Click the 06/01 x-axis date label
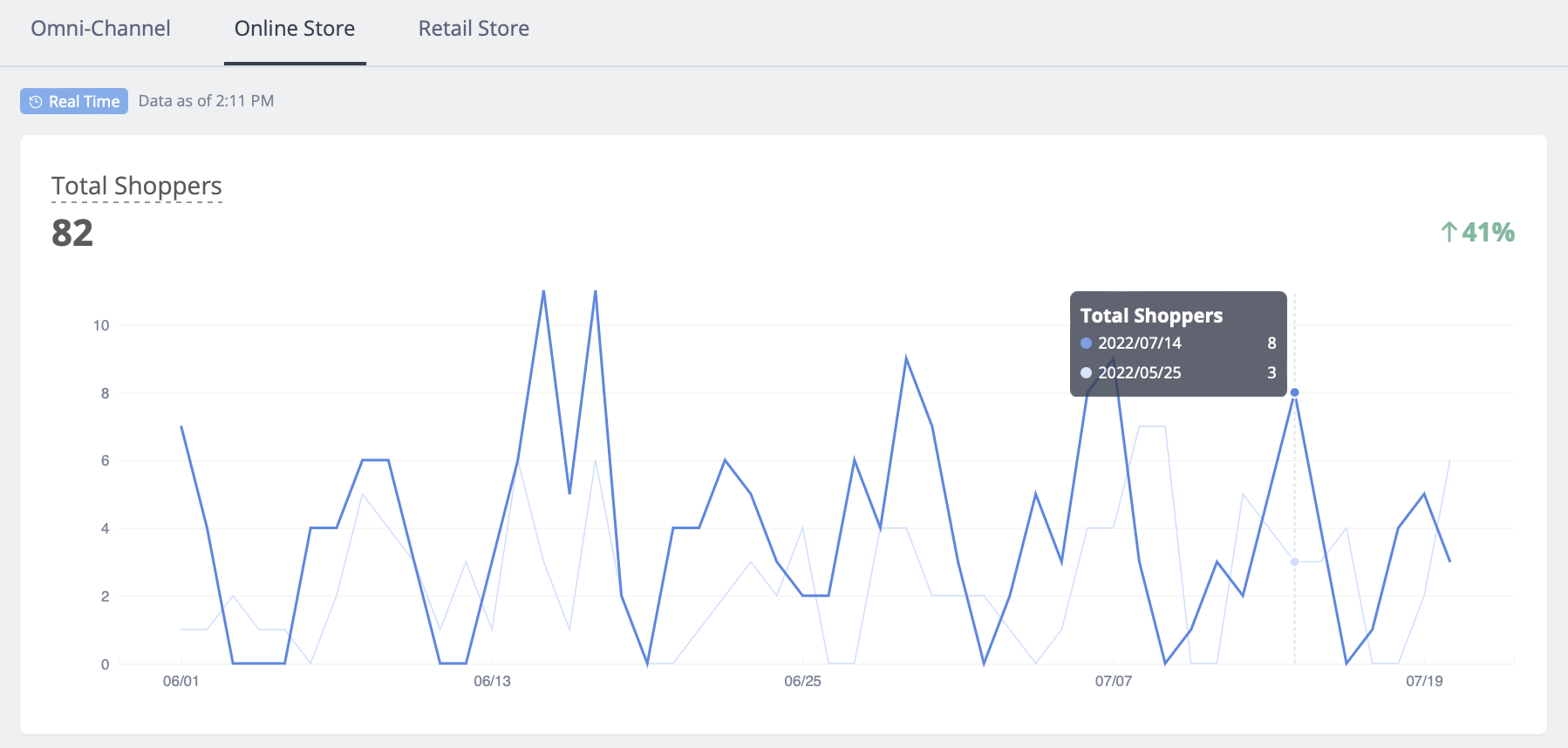 pos(181,681)
